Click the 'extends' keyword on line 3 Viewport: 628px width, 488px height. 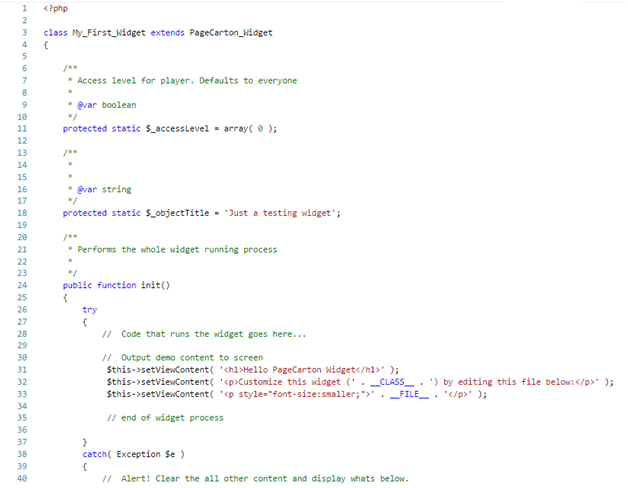[x=167, y=33]
